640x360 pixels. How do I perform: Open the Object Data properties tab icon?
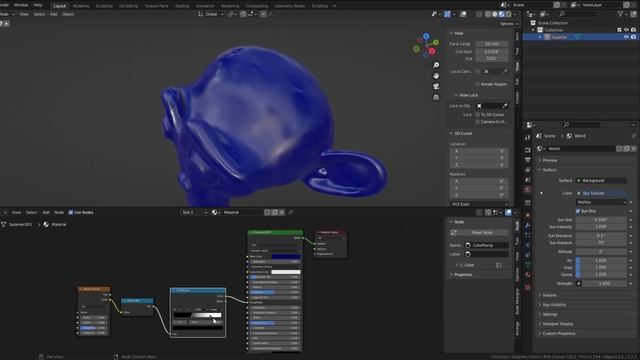(x=528, y=265)
